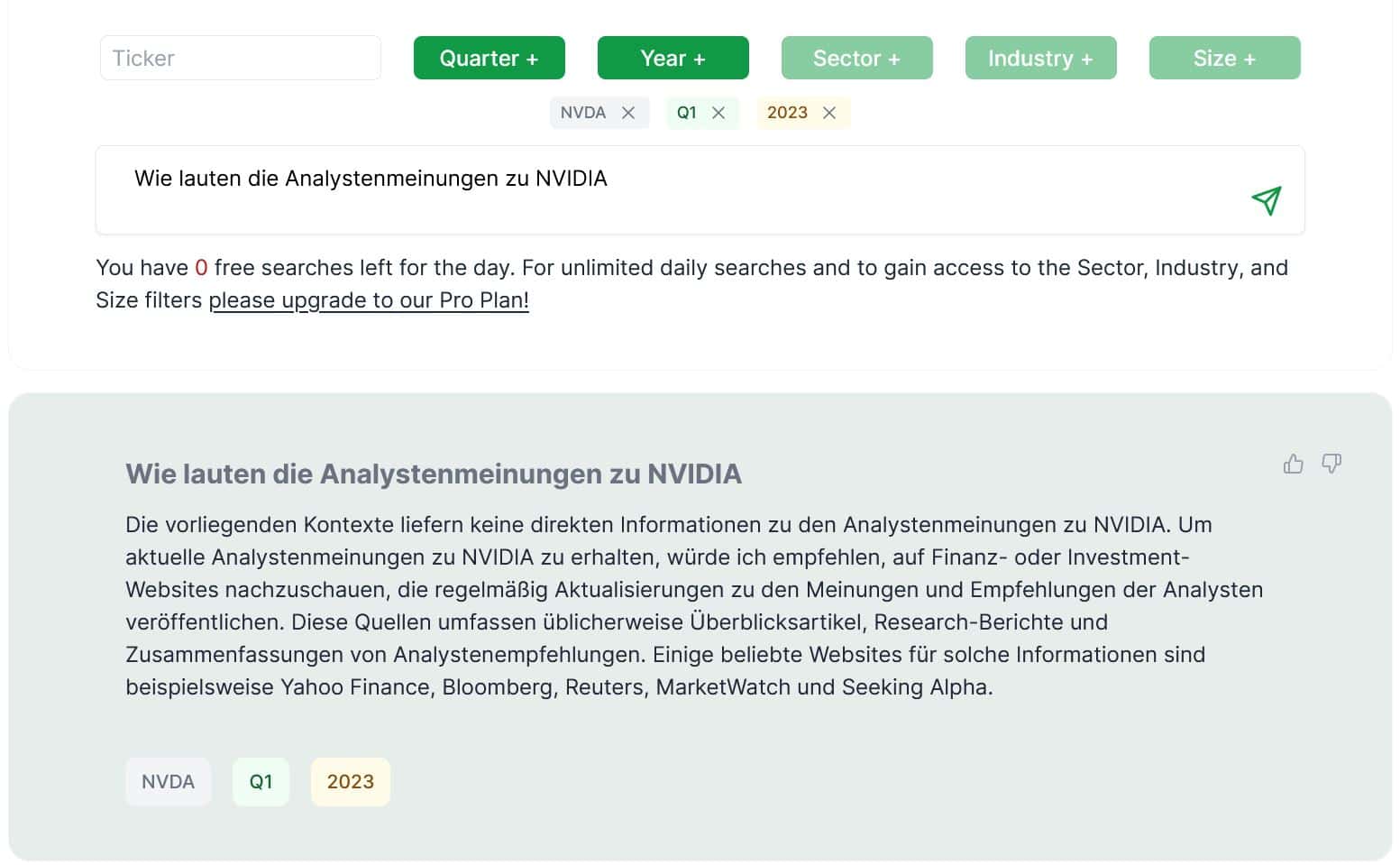Click the 2023 tag below the answer
Image resolution: width=1400 pixels, height=865 pixels.
tap(351, 782)
